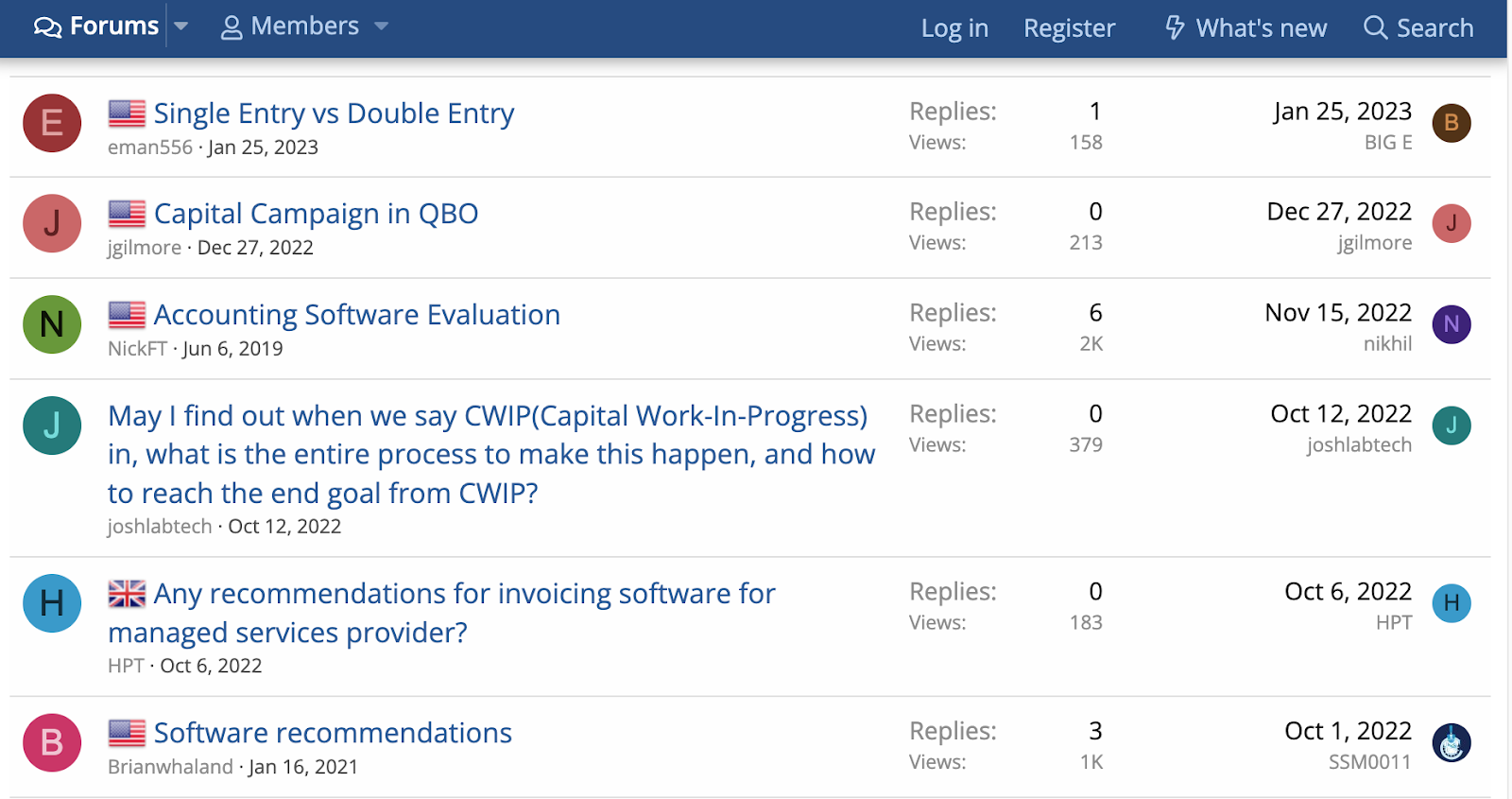This screenshot has height=799, width=1512.
Task: Open Brianwhaland's pink B avatar
Action: click(52, 742)
